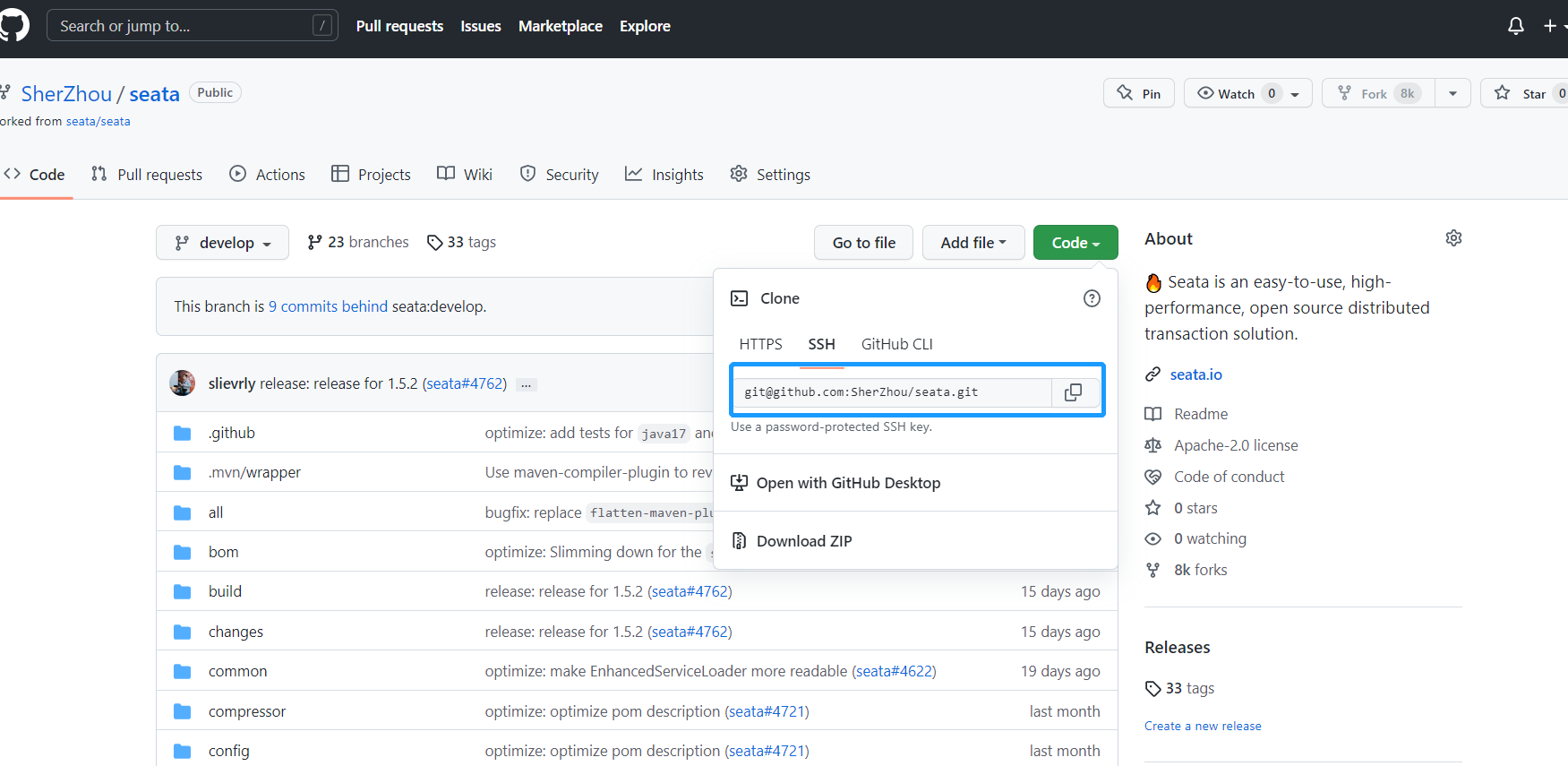Expand the commit message ellipsis
Screen dimensions: 1568x766
coord(527,384)
